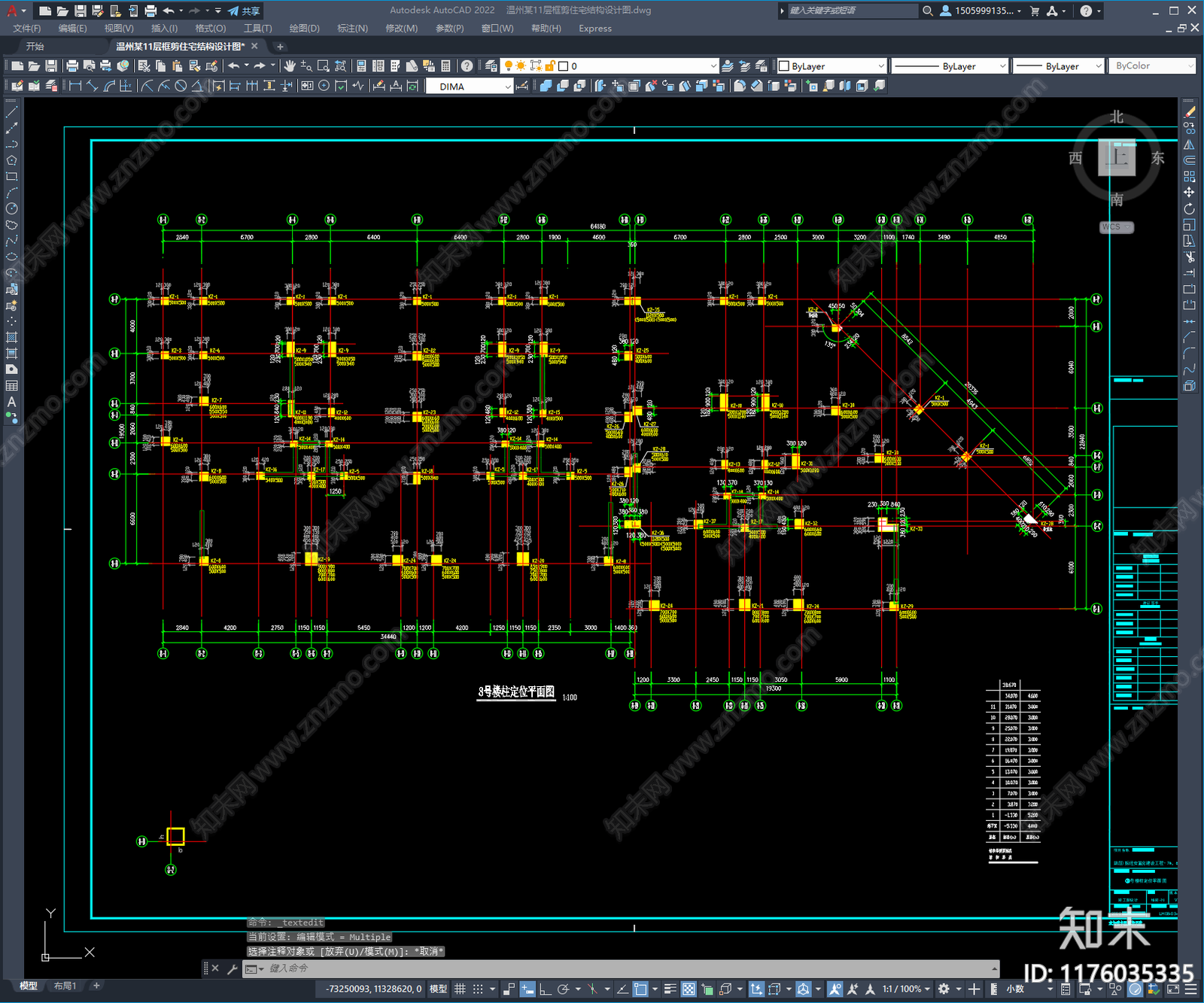The width and height of the screenshot is (1204, 1003).
Task: Click the 共享 share button
Action: 245,11
